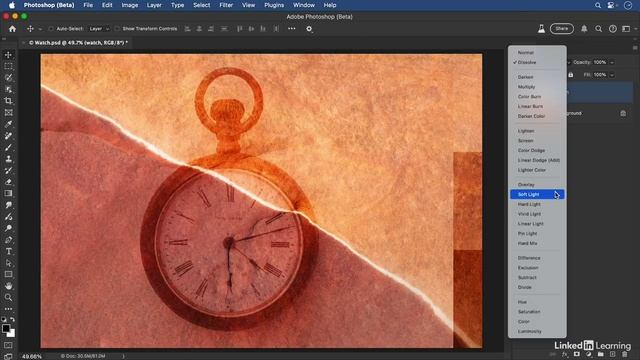
Task: Select the Lasso tool
Action: click(8, 78)
